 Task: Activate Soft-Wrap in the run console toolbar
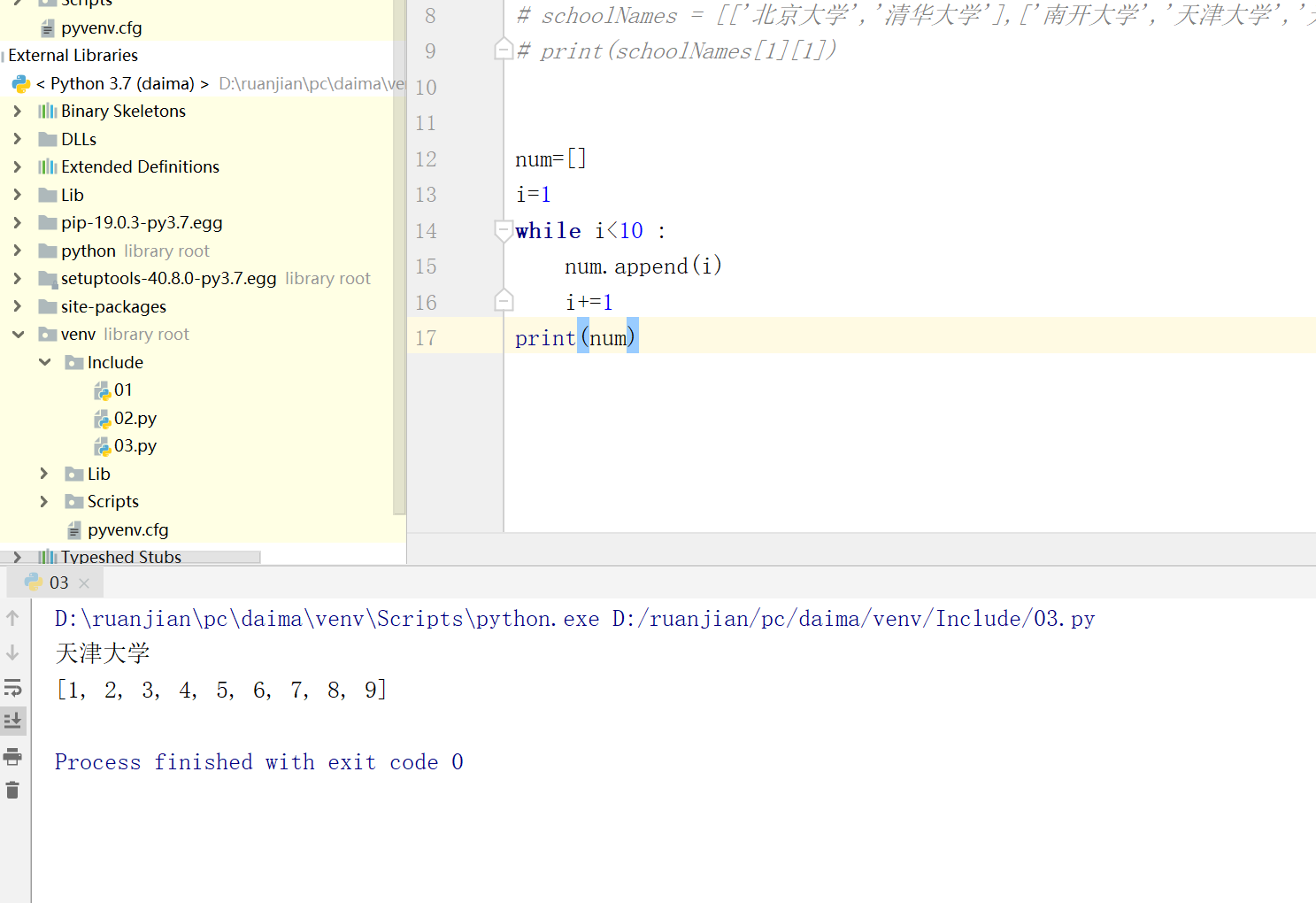pos(13,687)
